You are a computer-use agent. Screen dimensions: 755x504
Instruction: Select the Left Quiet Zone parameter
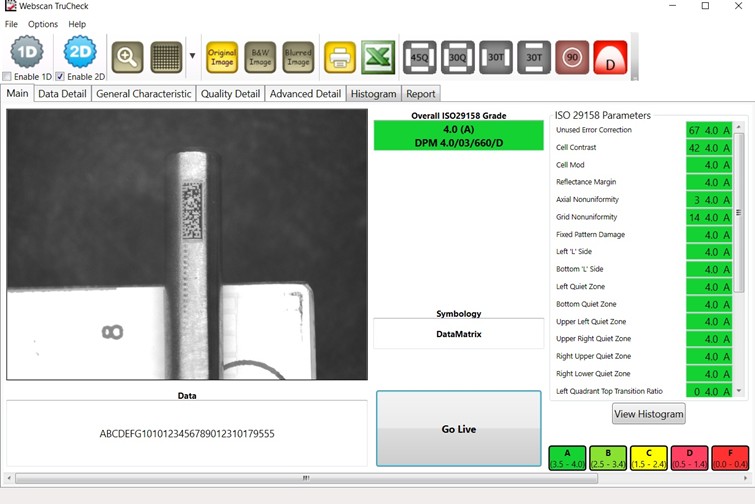[643, 286]
